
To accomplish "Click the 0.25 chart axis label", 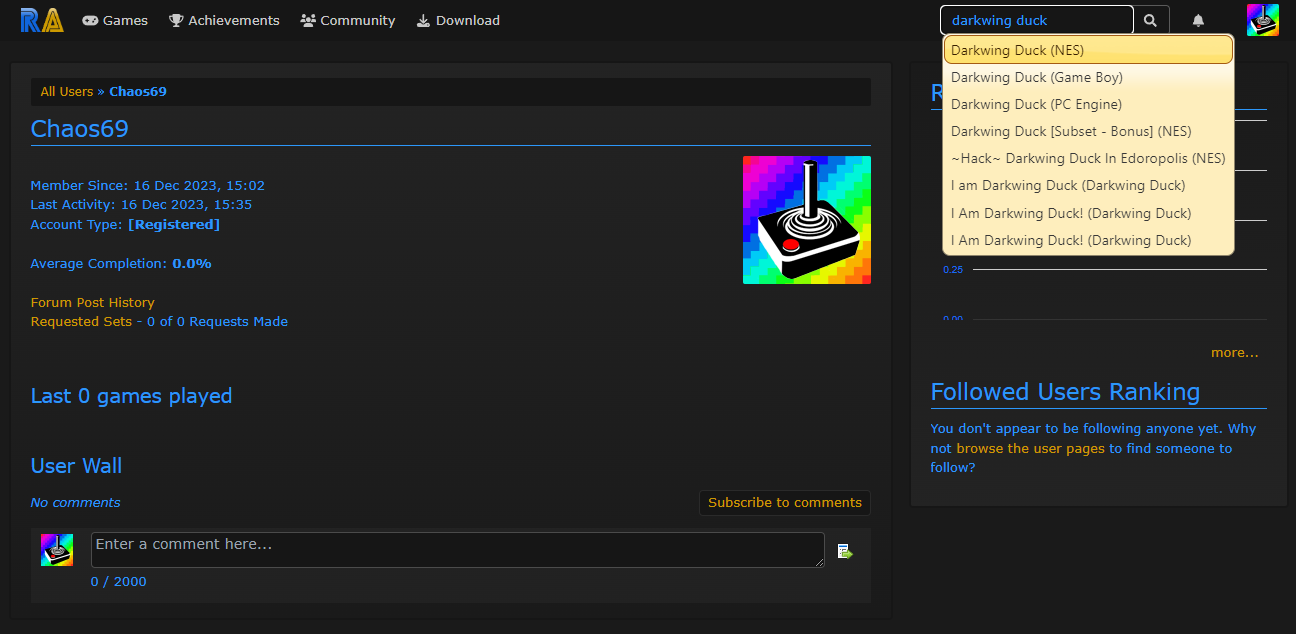I will [x=953, y=270].
